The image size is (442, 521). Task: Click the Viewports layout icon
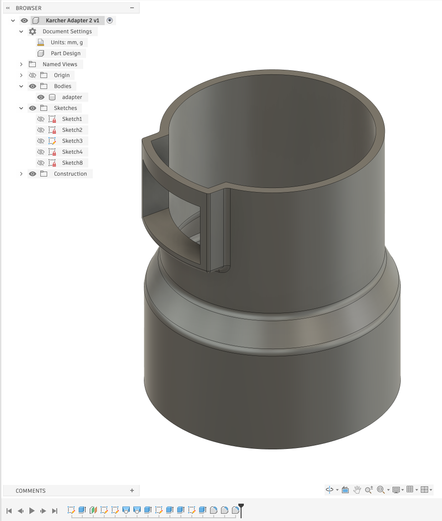(x=424, y=489)
